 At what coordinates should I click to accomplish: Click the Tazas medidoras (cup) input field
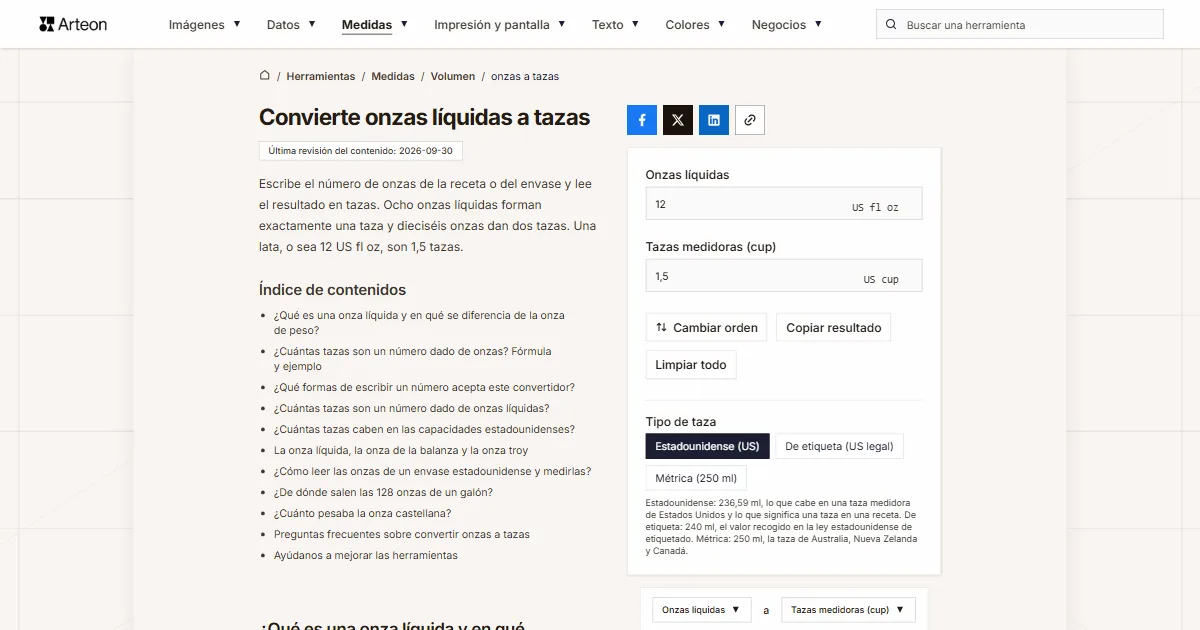click(x=784, y=276)
